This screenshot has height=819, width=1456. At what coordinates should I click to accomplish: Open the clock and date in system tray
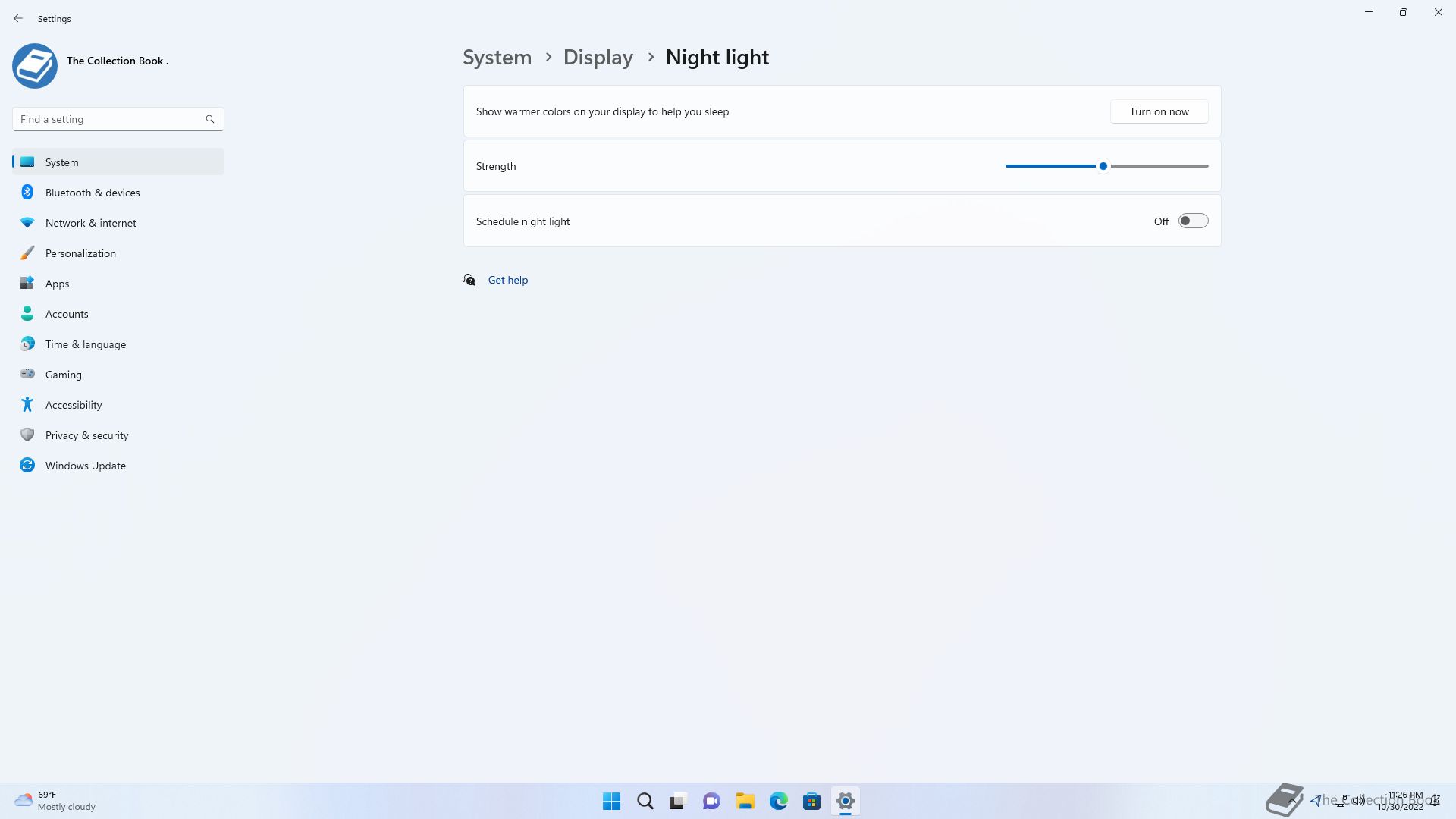[x=1401, y=801]
